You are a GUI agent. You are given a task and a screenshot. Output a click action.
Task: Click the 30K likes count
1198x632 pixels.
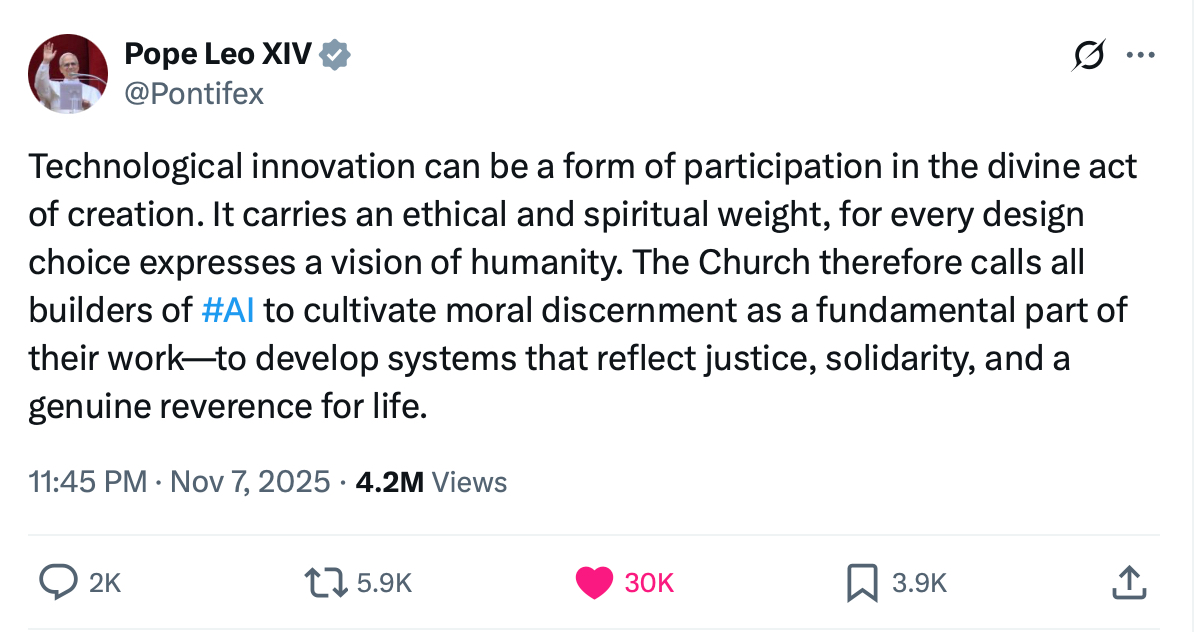click(649, 583)
